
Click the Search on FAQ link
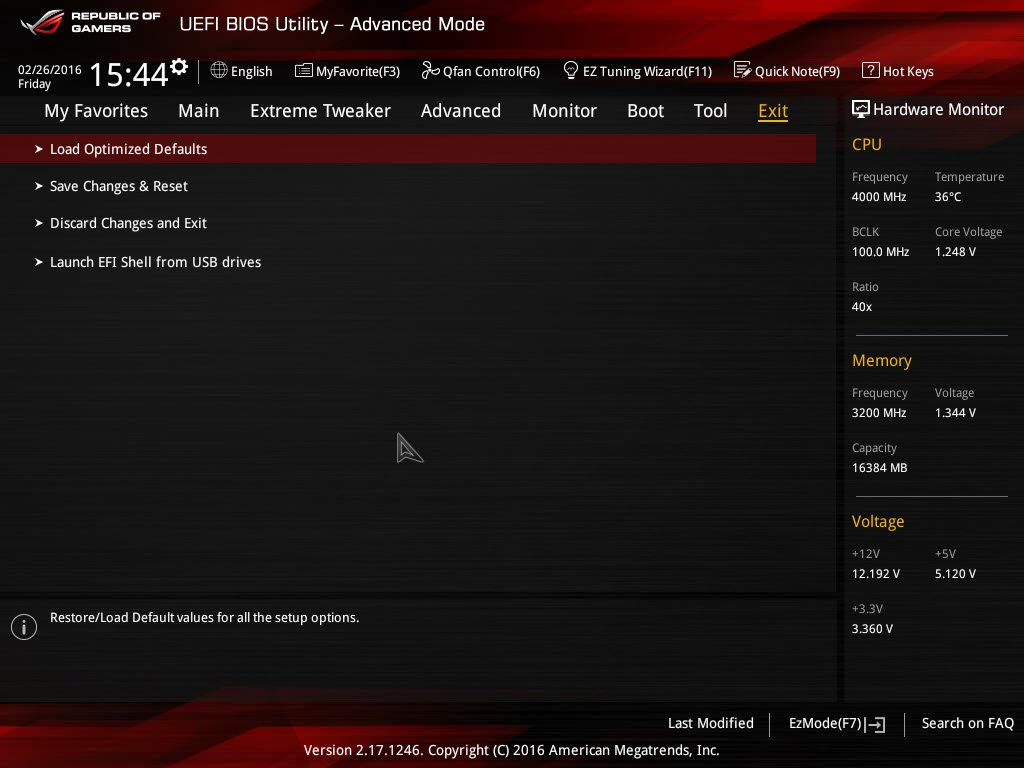[x=967, y=723]
